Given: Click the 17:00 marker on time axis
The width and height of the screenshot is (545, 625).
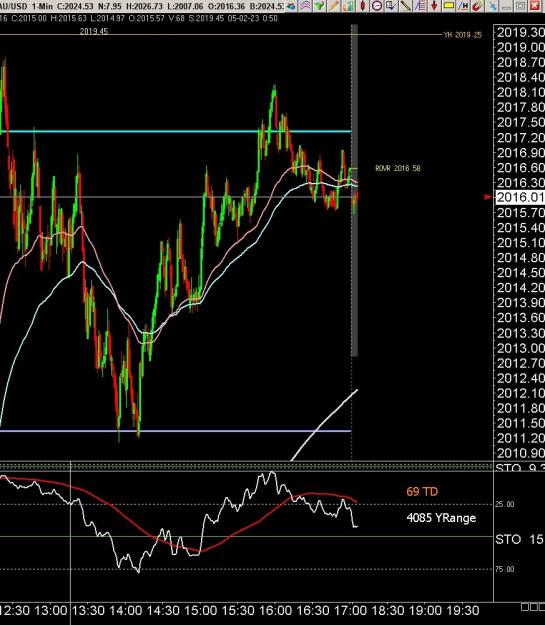Looking at the screenshot, I should 351,611.
